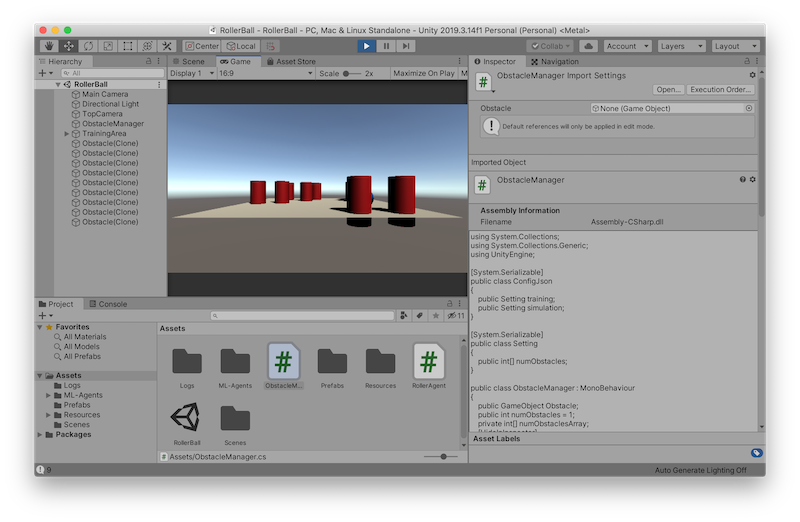This screenshot has width=800, height=522.
Task: Select the Hand tool in toolbar
Action: pos(49,46)
